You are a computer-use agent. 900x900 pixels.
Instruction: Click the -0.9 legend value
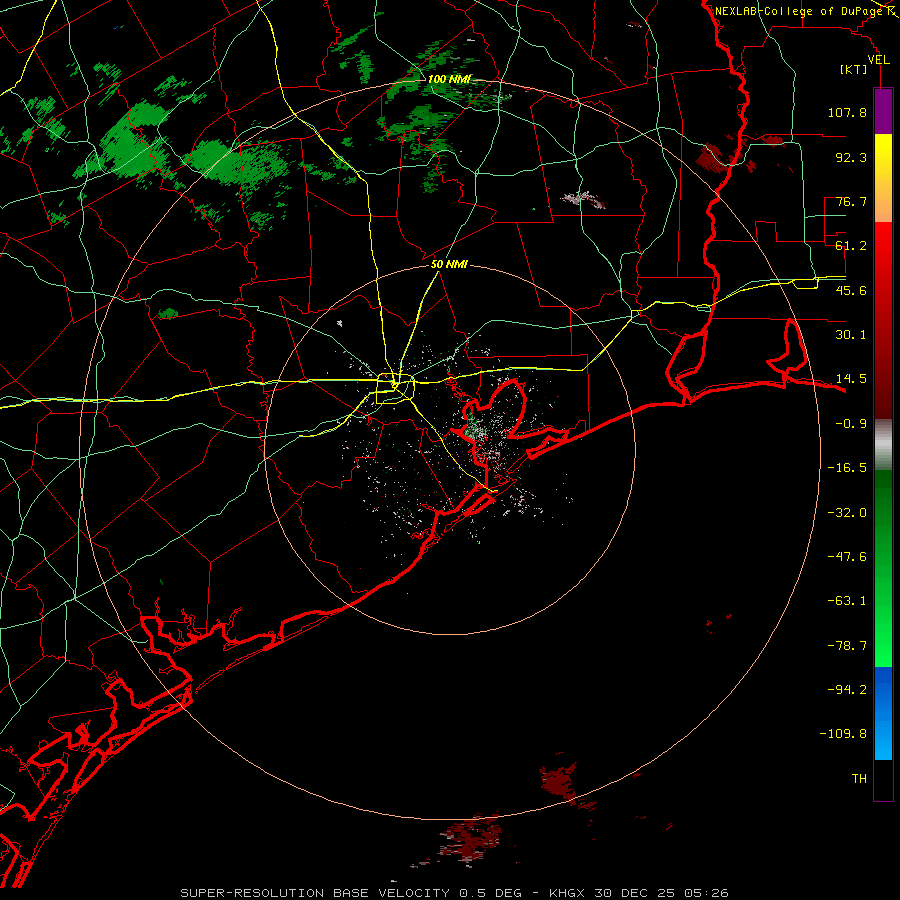851,424
